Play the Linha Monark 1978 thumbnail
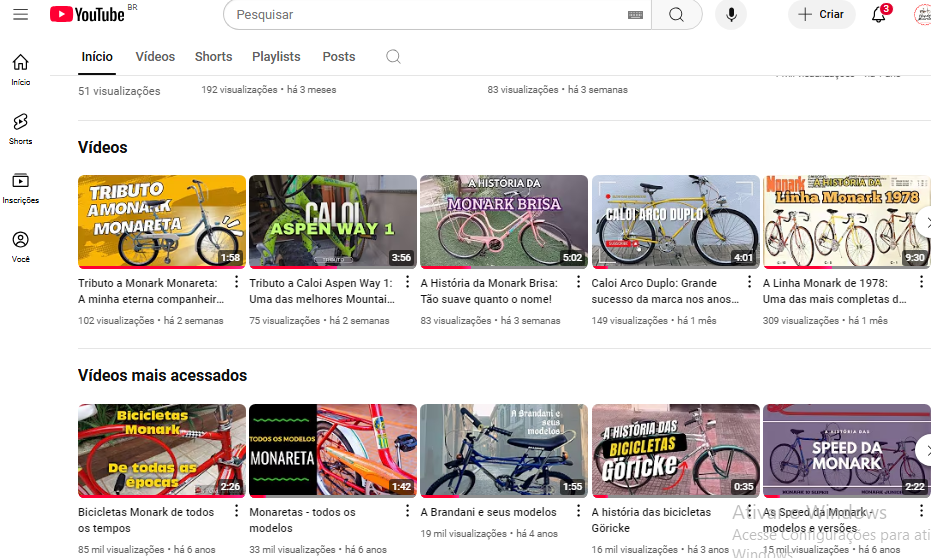 (847, 221)
